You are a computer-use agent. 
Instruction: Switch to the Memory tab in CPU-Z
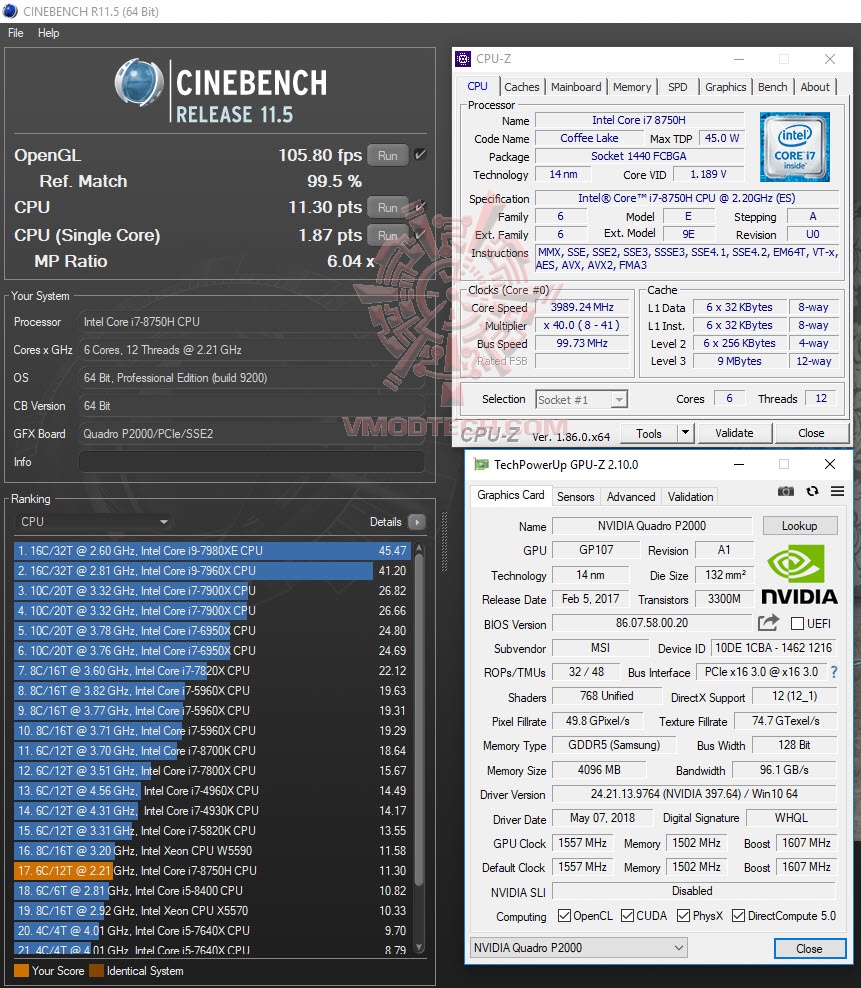[632, 87]
